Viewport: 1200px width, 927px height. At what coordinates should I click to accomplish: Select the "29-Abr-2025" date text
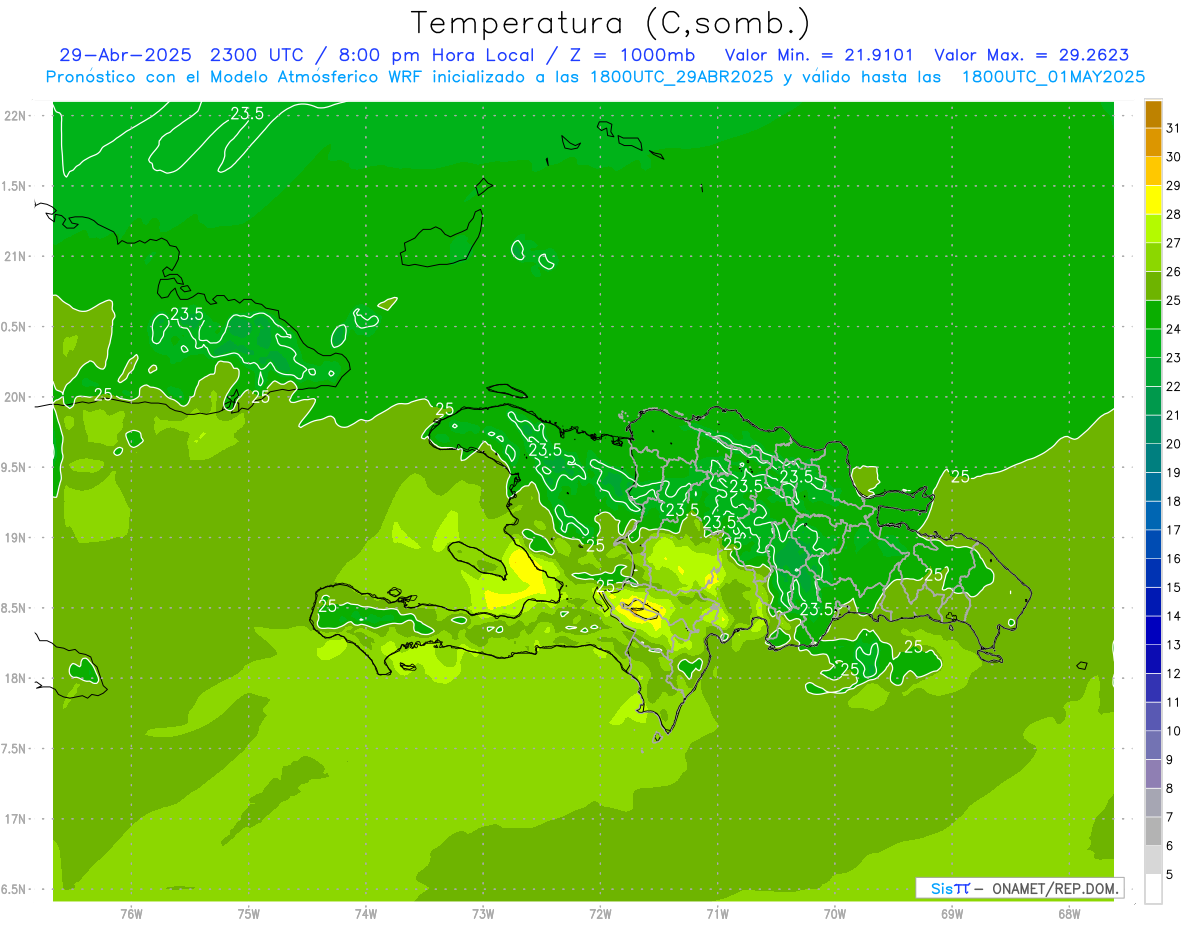(126, 55)
